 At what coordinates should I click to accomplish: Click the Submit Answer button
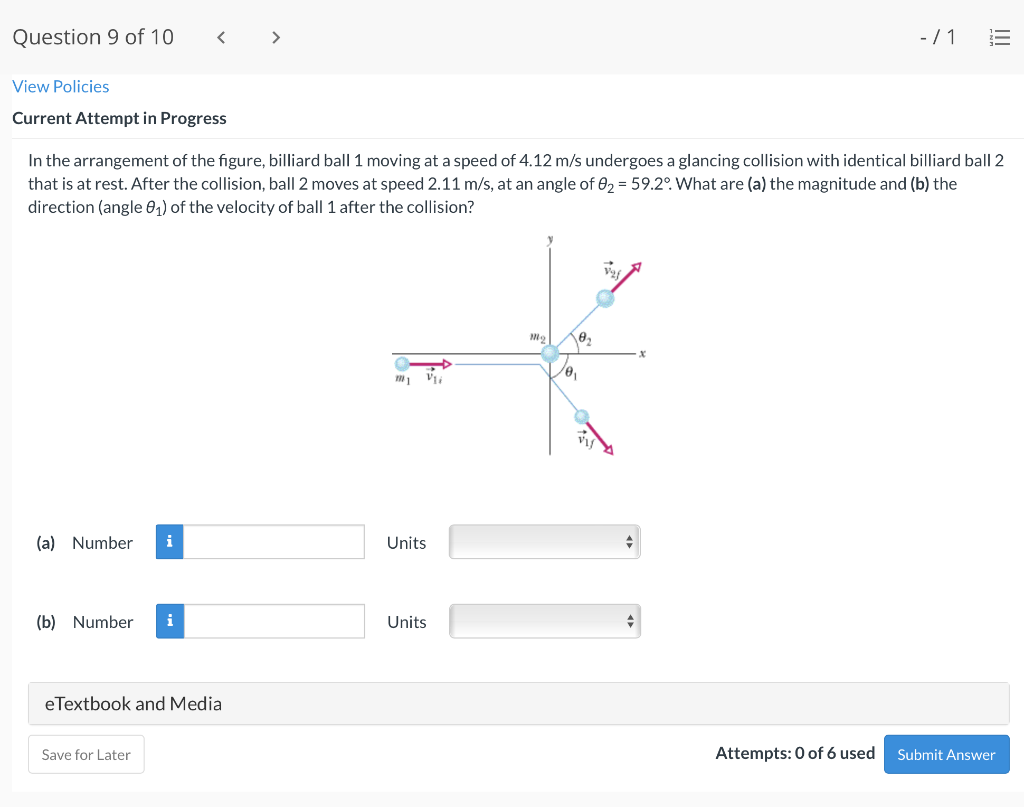[x=946, y=754]
